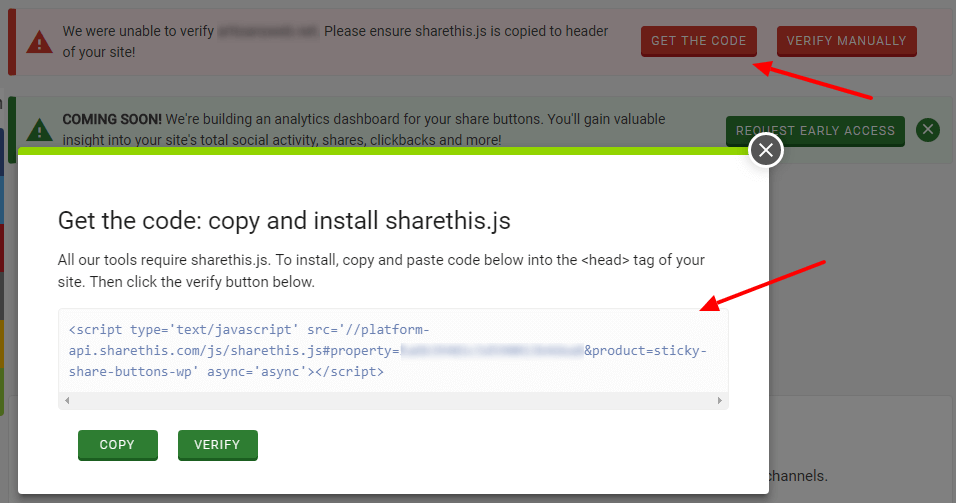The height and width of the screenshot is (503, 956).
Task: Click the 'We were unable to verify' message
Action: click(x=335, y=41)
